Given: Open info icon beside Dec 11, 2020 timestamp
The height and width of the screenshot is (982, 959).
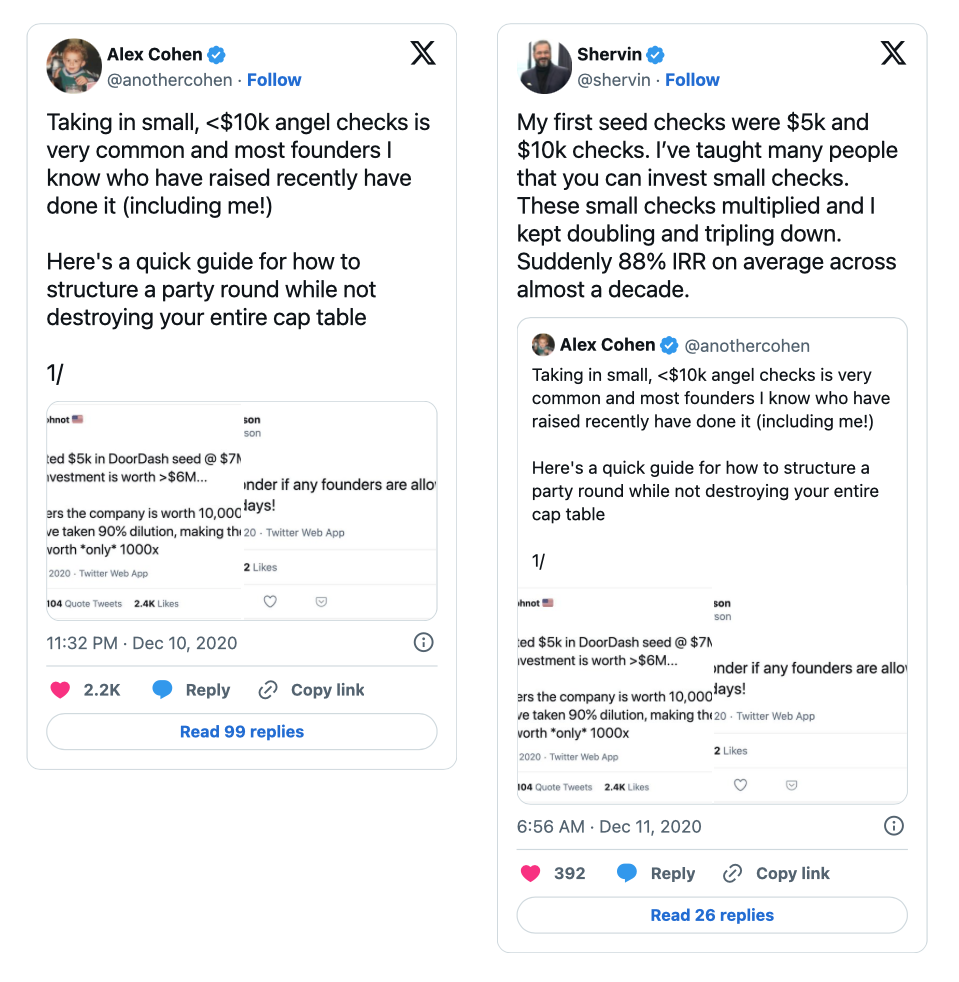Looking at the screenshot, I should tap(894, 826).
